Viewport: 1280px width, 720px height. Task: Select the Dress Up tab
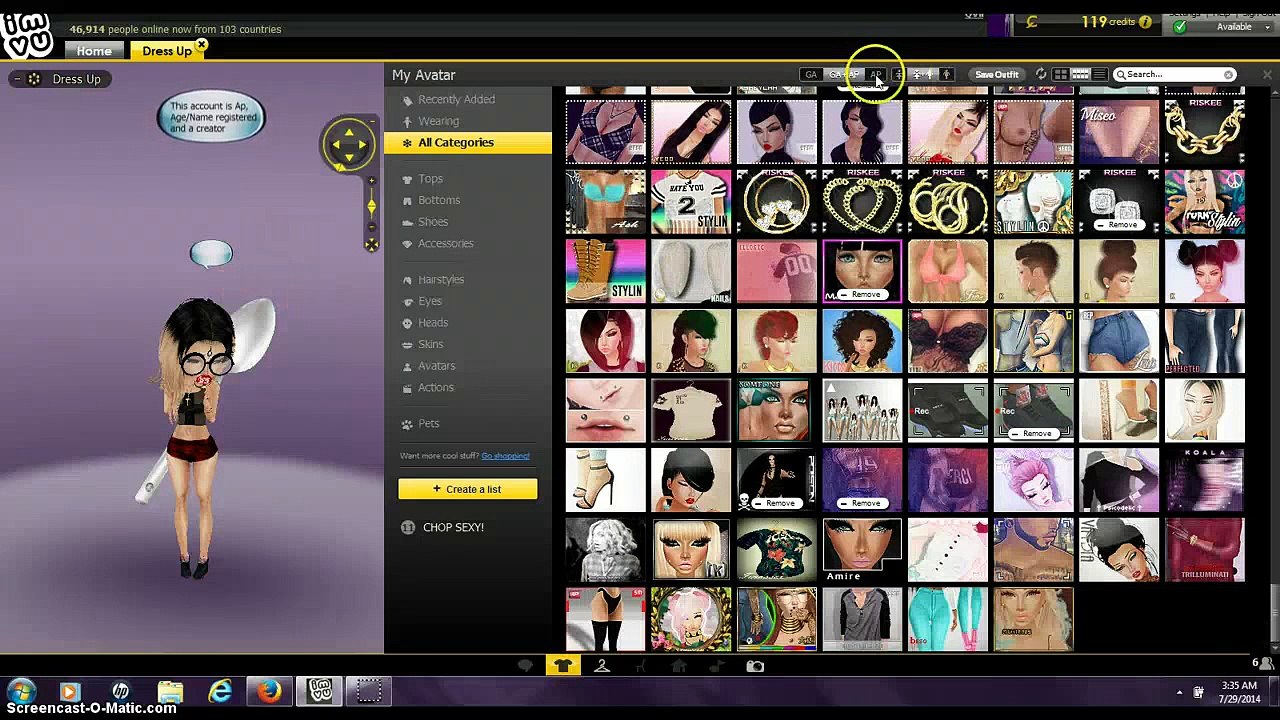coord(166,51)
